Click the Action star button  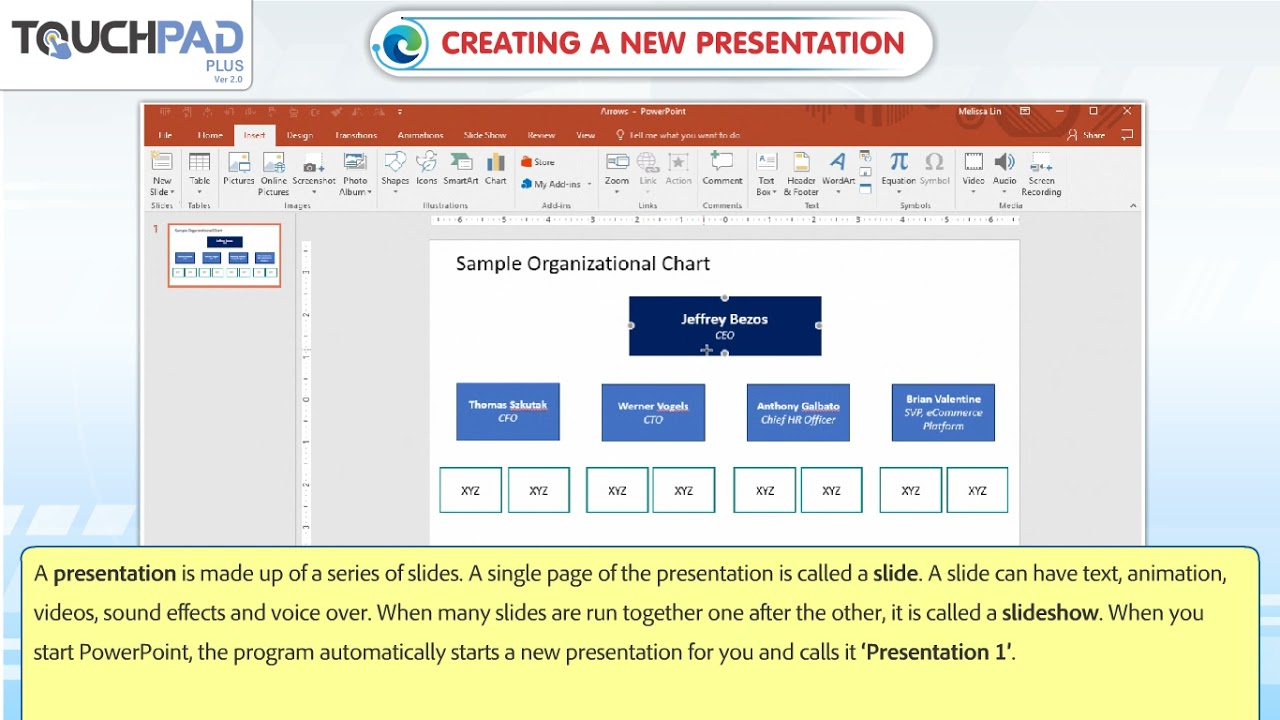pos(678,168)
